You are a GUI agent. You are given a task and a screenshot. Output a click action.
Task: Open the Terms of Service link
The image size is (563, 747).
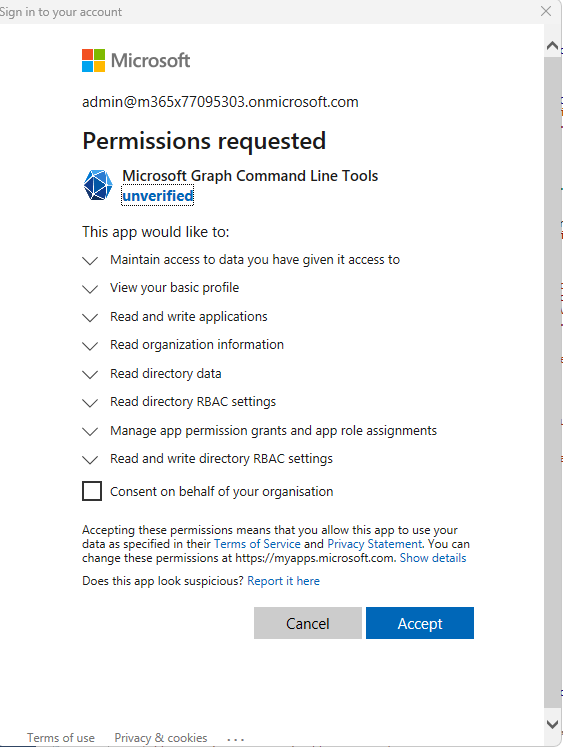point(257,544)
